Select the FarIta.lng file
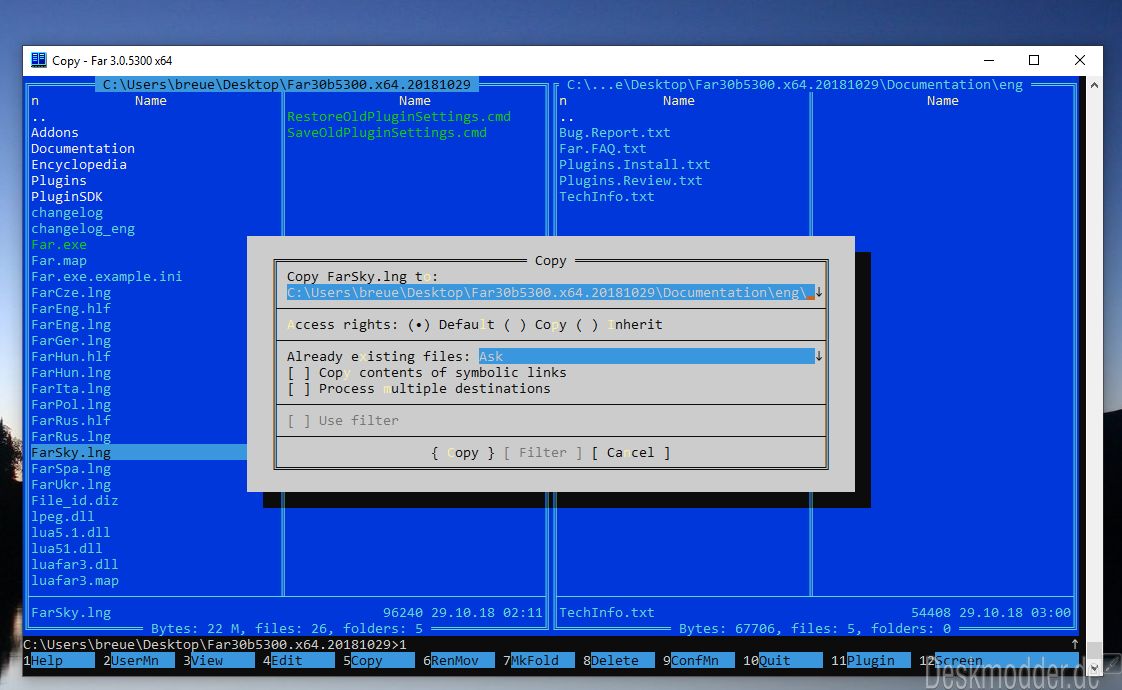1122x690 pixels. [71, 389]
